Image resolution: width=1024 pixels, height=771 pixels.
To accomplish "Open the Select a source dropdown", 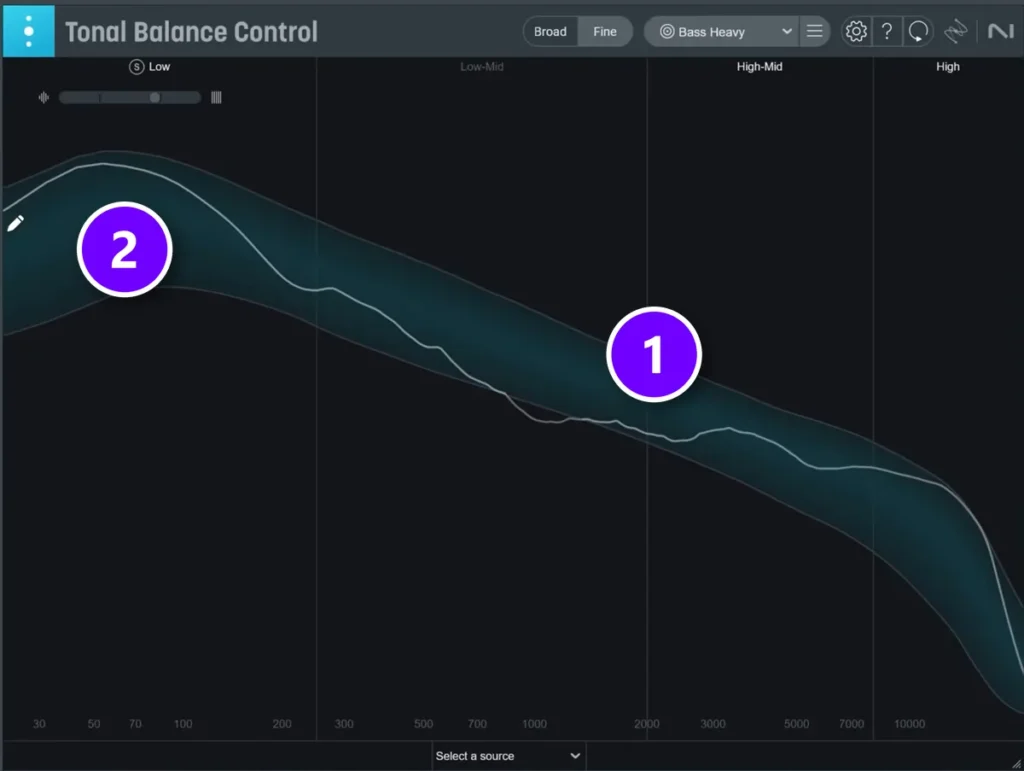I will click(x=508, y=756).
